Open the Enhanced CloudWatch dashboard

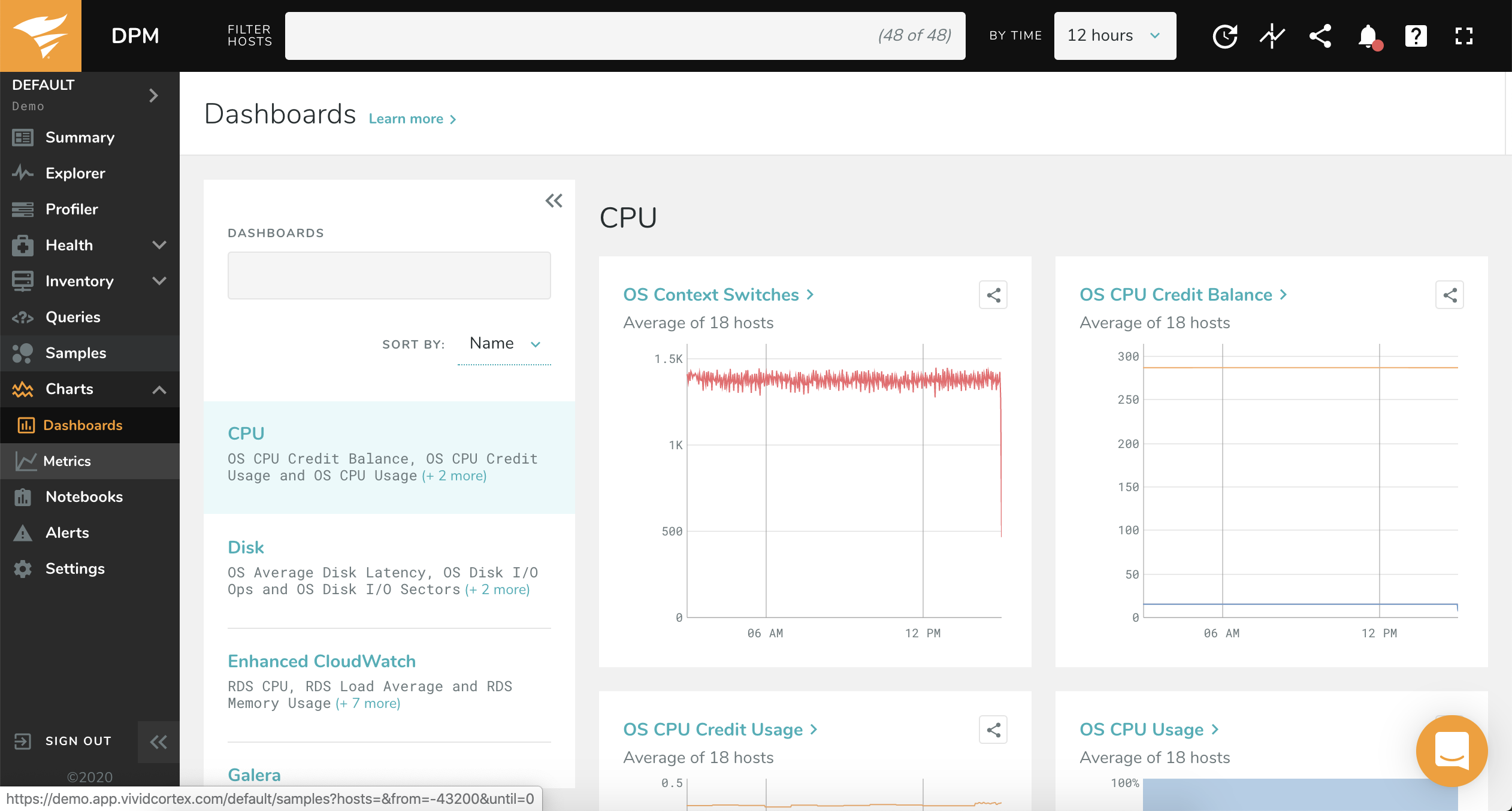point(322,661)
